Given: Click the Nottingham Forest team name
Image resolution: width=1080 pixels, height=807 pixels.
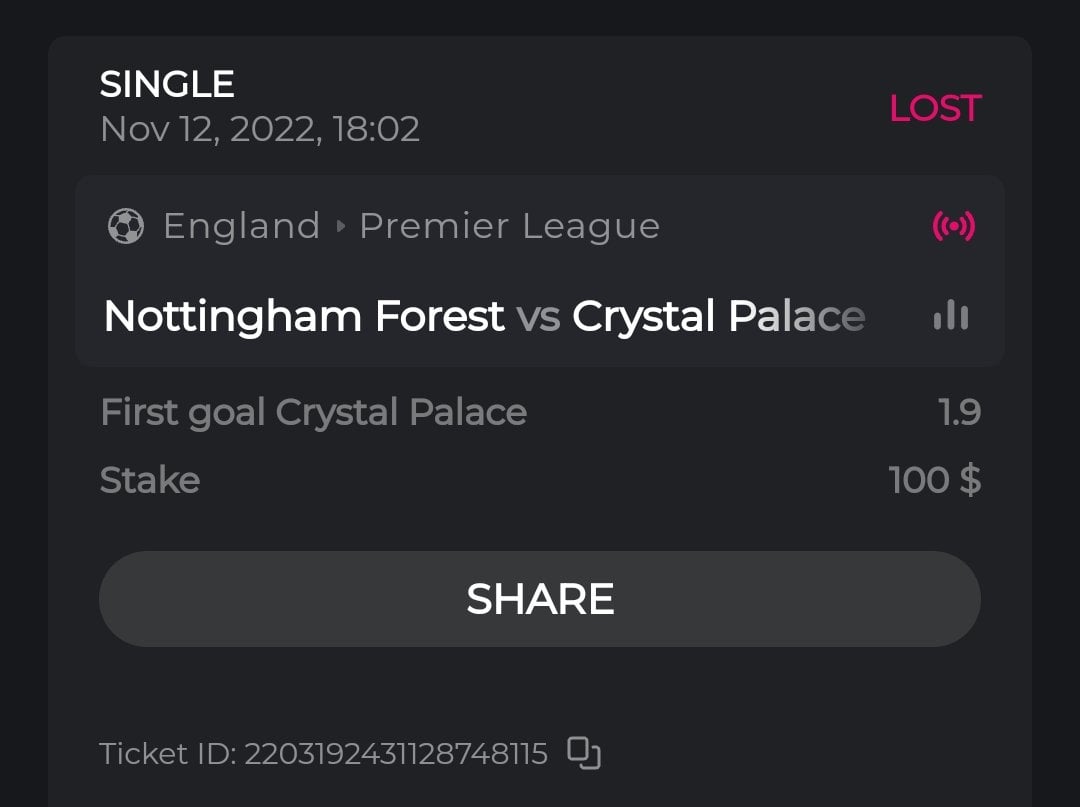Looking at the screenshot, I should coord(304,316).
